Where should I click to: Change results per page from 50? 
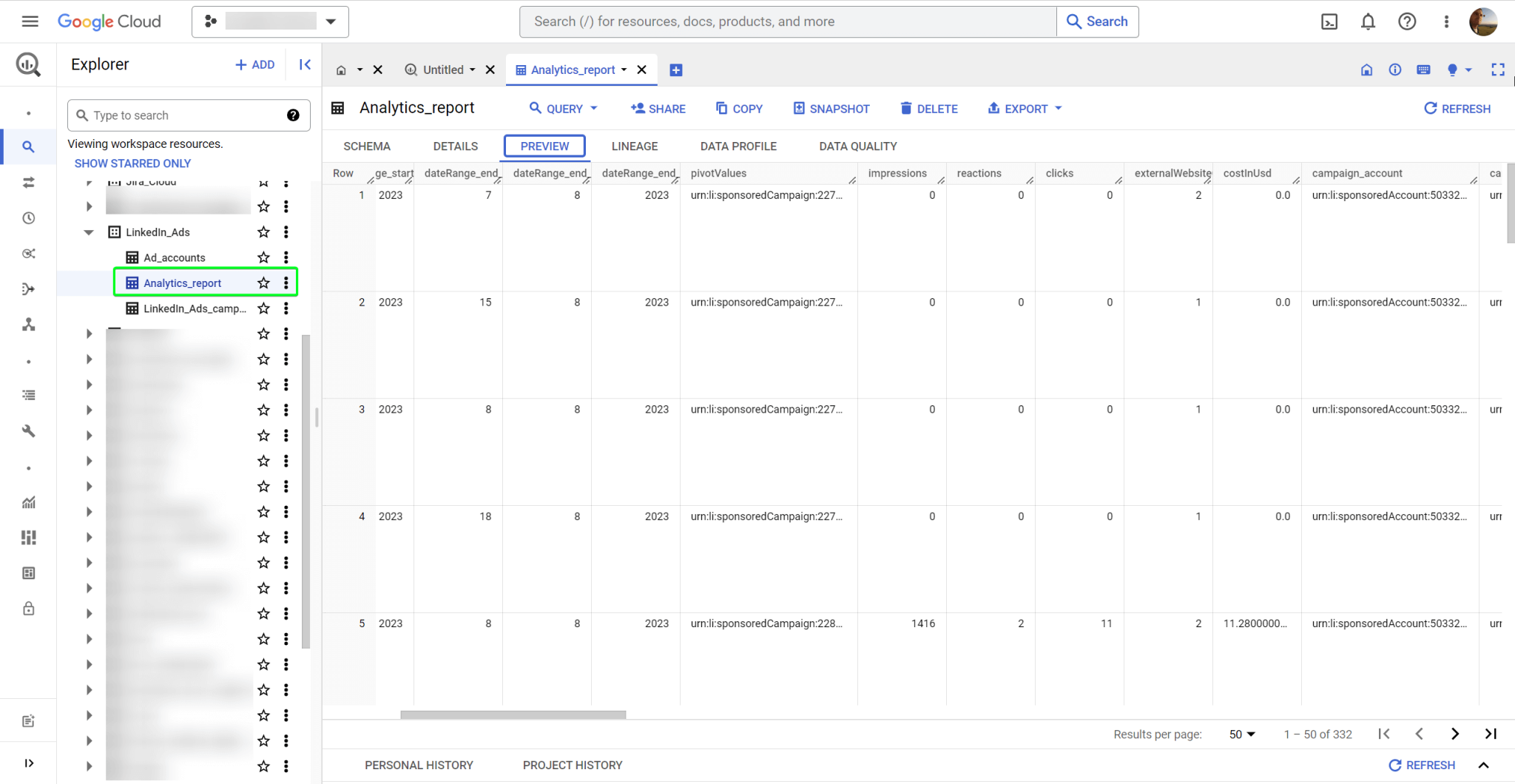click(x=1241, y=734)
